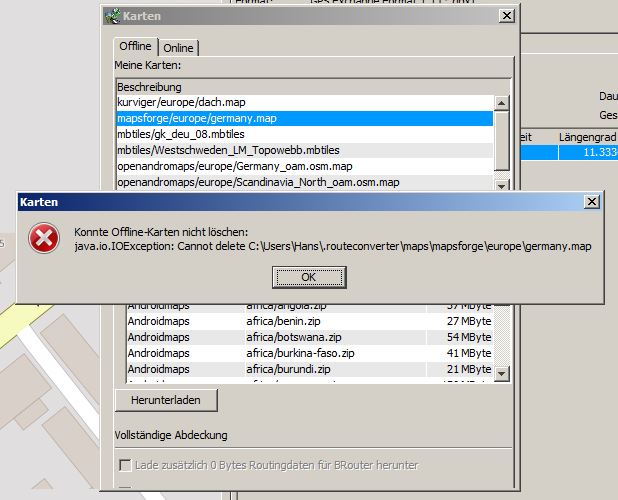The image size is (618, 500).
Task: Close the Karten maps window
Action: 507,16
